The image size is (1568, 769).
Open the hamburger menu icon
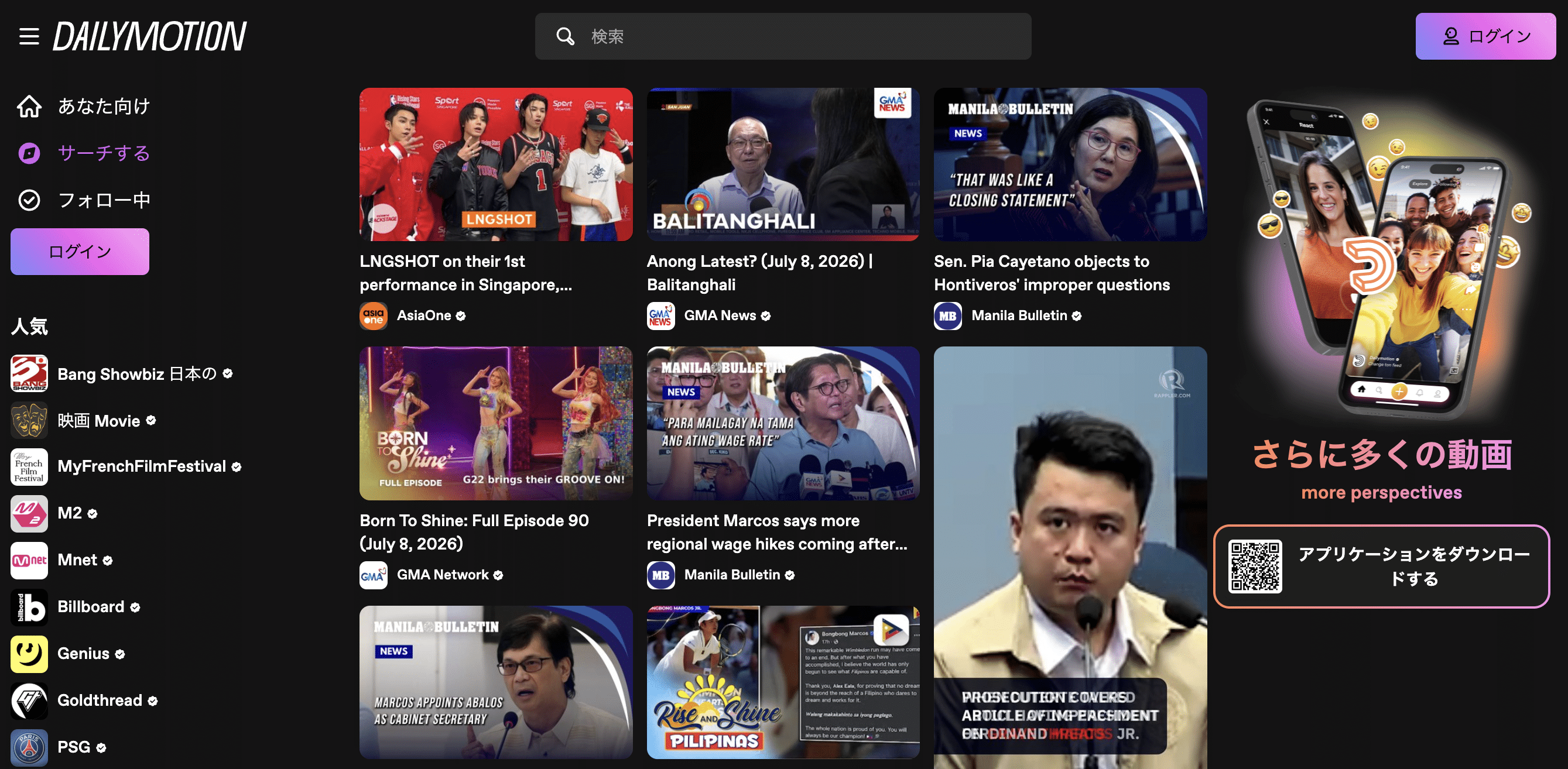coord(29,36)
